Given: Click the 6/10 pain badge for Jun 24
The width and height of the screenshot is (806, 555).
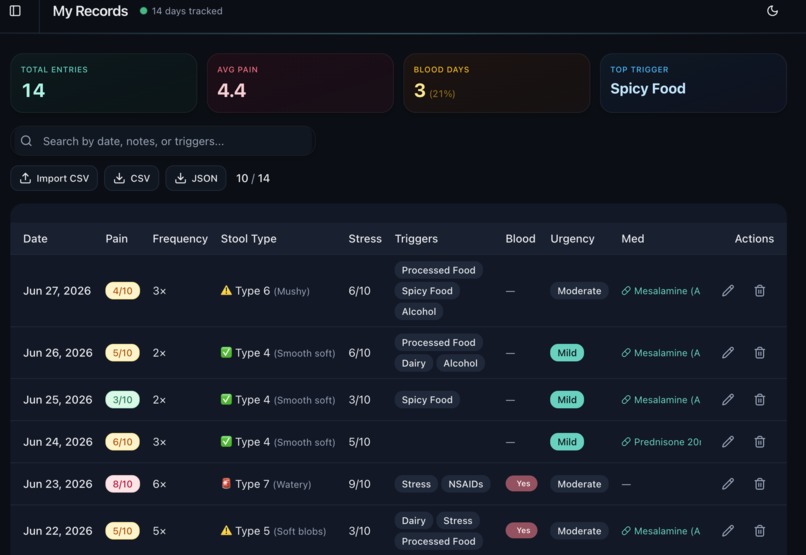Looking at the screenshot, I should pos(122,442).
